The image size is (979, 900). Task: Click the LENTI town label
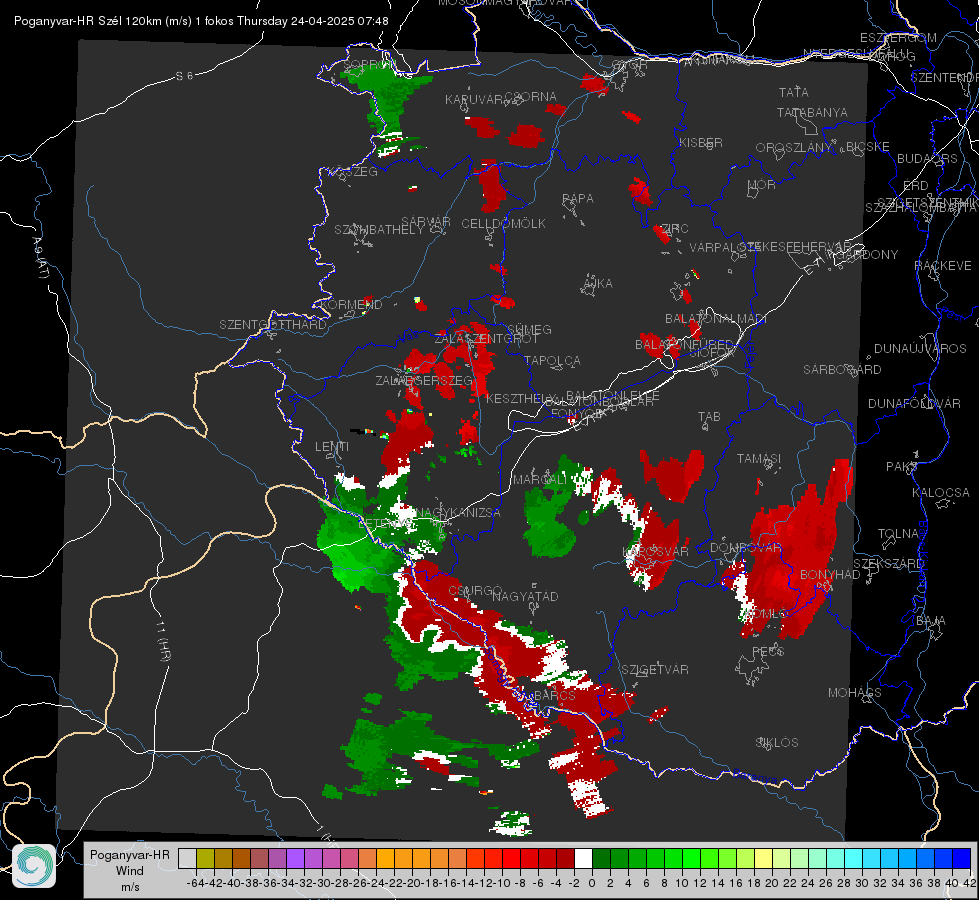[x=332, y=447]
